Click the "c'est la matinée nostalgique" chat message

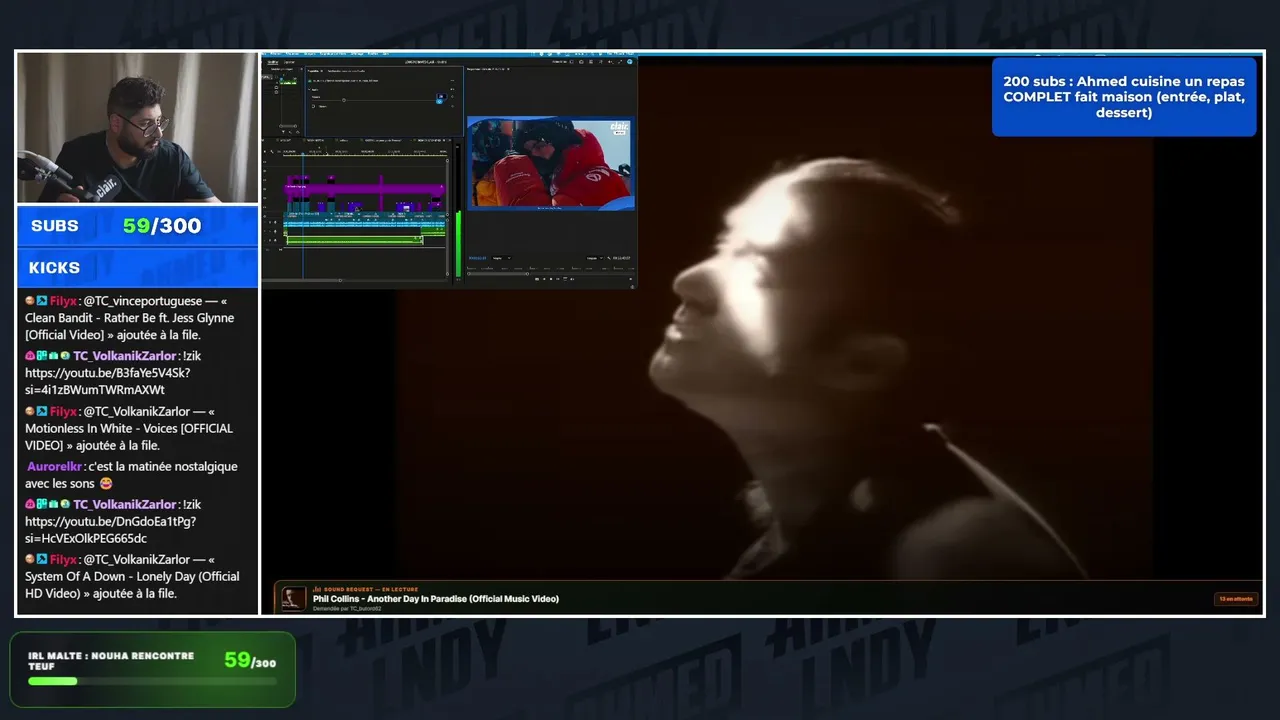[x=132, y=475]
